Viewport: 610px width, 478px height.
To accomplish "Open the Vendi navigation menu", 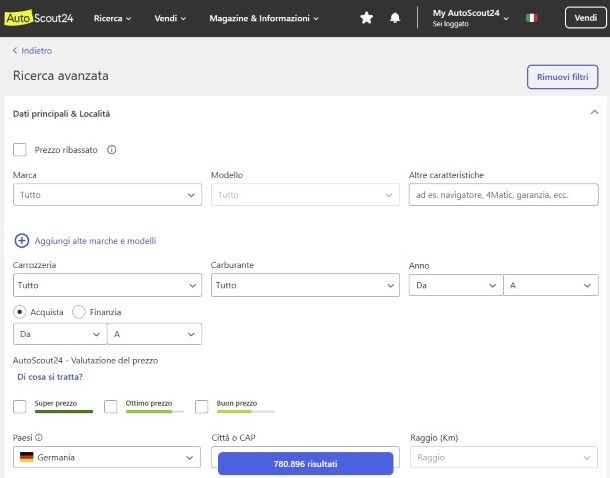I will pyautogui.click(x=170, y=18).
